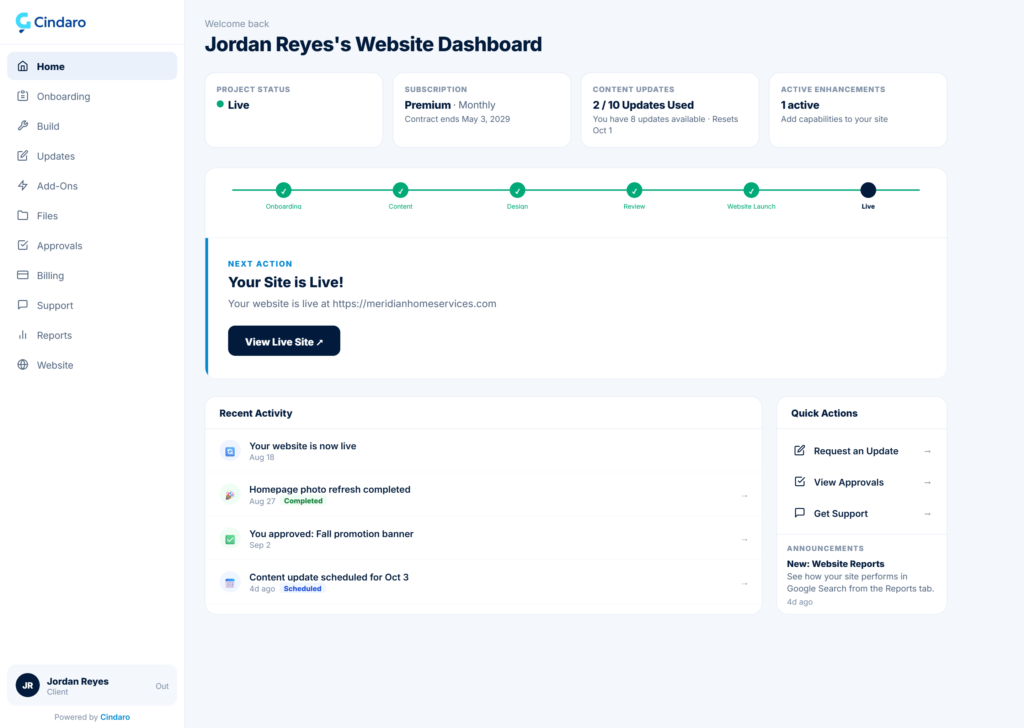The width and height of the screenshot is (1024, 728).
Task: Click 'You approved: Fall promotion banner' entry
Action: 483,539
